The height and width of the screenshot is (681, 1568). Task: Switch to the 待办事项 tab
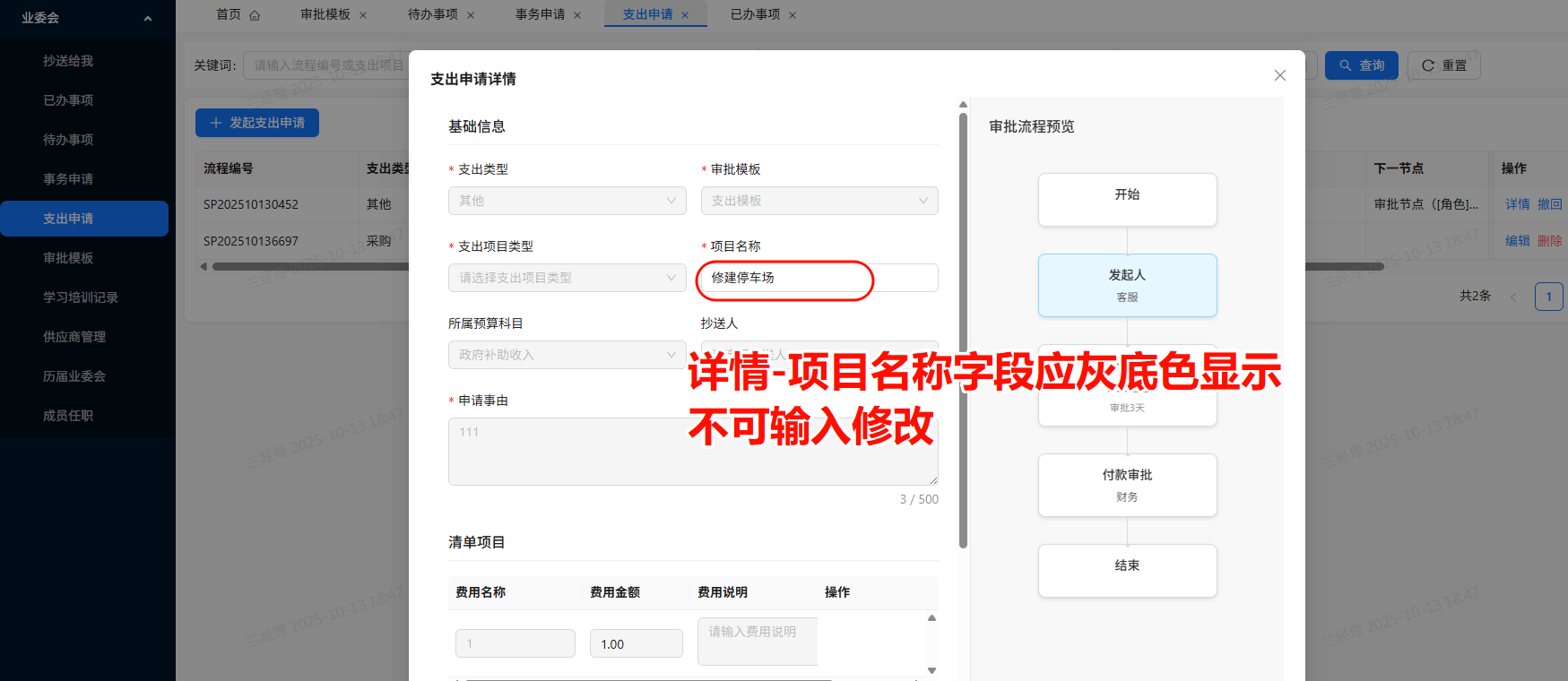433,14
